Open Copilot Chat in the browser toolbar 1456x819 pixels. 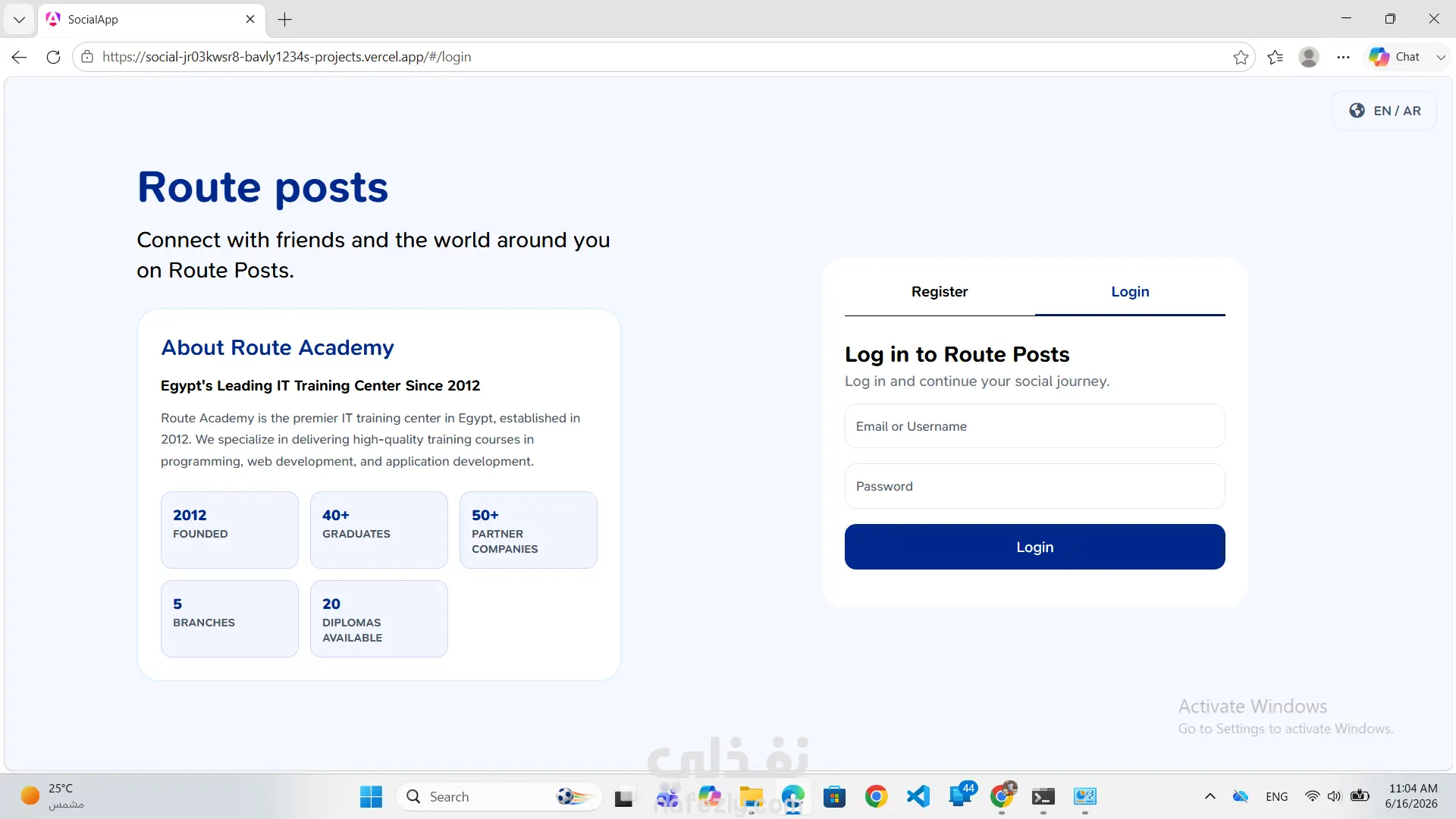tap(1394, 57)
